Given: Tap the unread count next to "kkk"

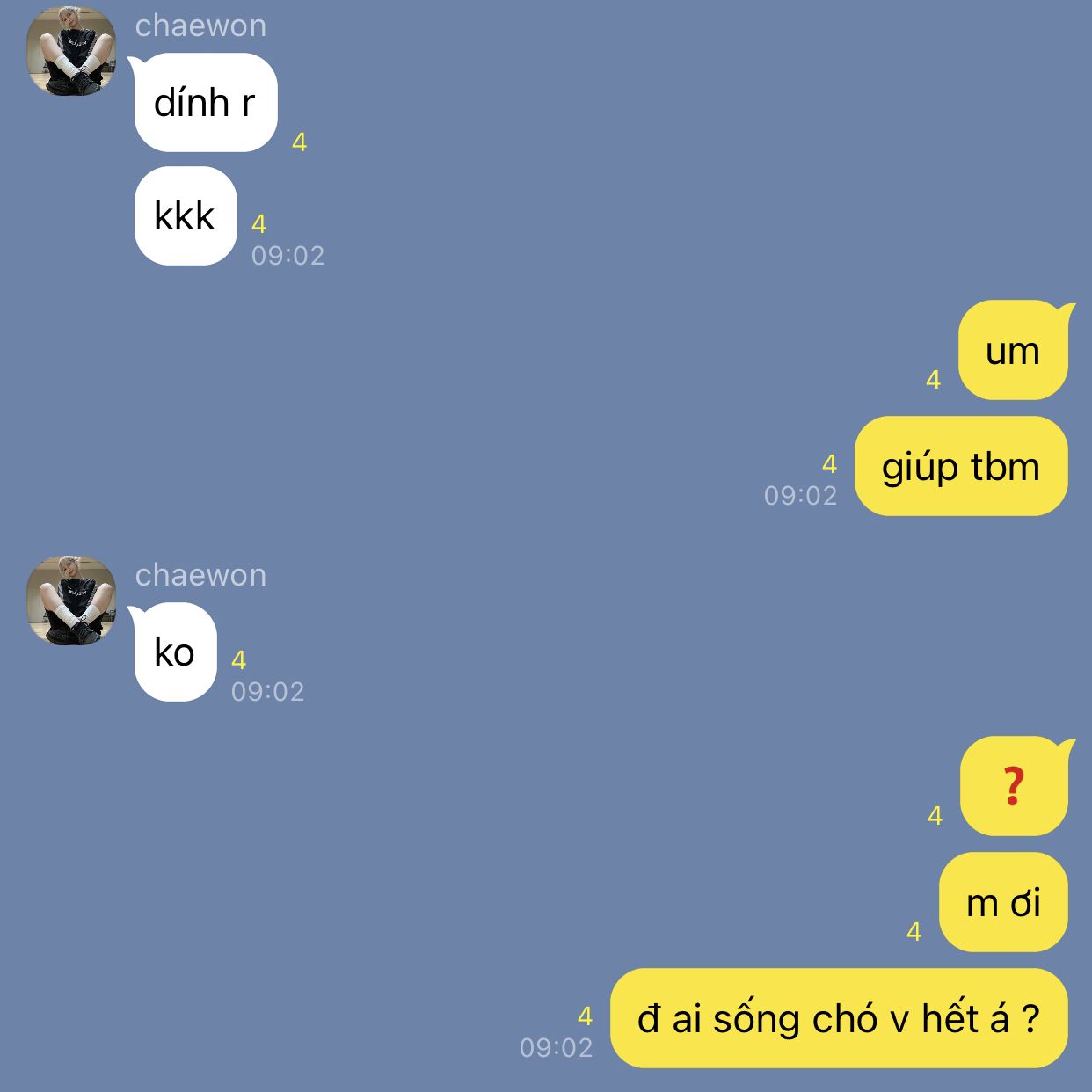Looking at the screenshot, I should (258, 224).
